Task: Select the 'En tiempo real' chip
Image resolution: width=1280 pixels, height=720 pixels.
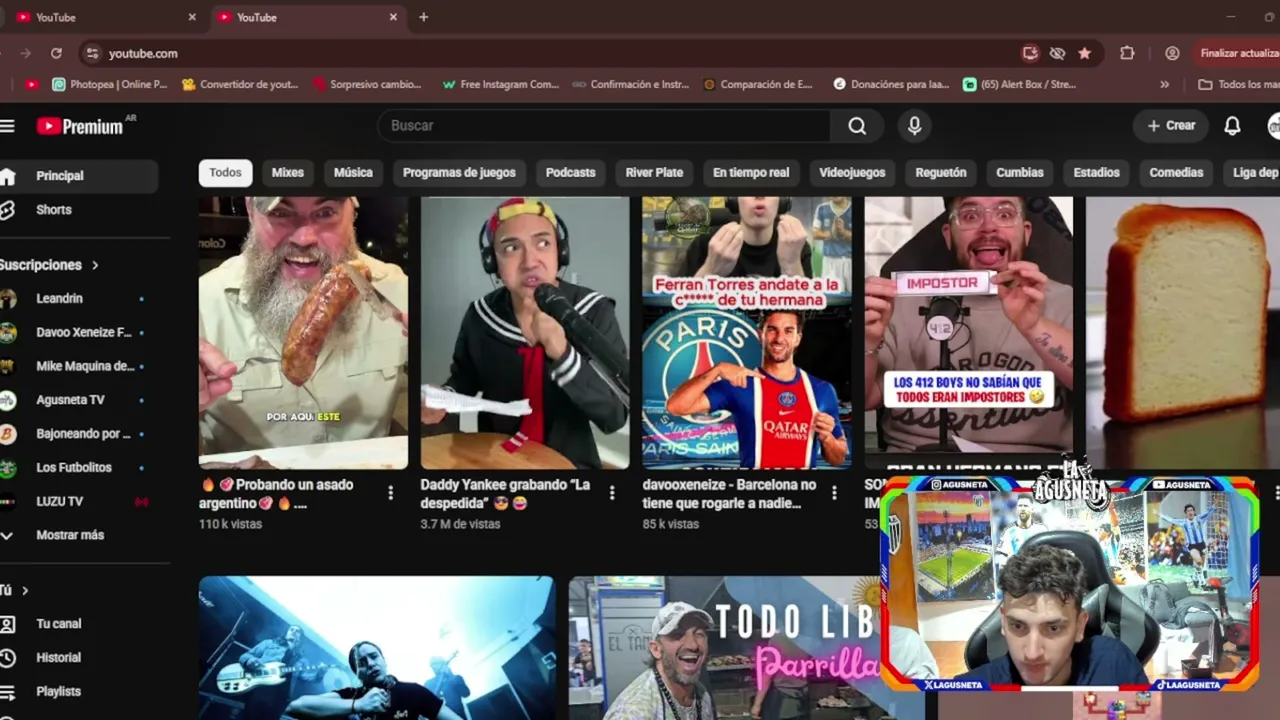Action: click(x=751, y=172)
